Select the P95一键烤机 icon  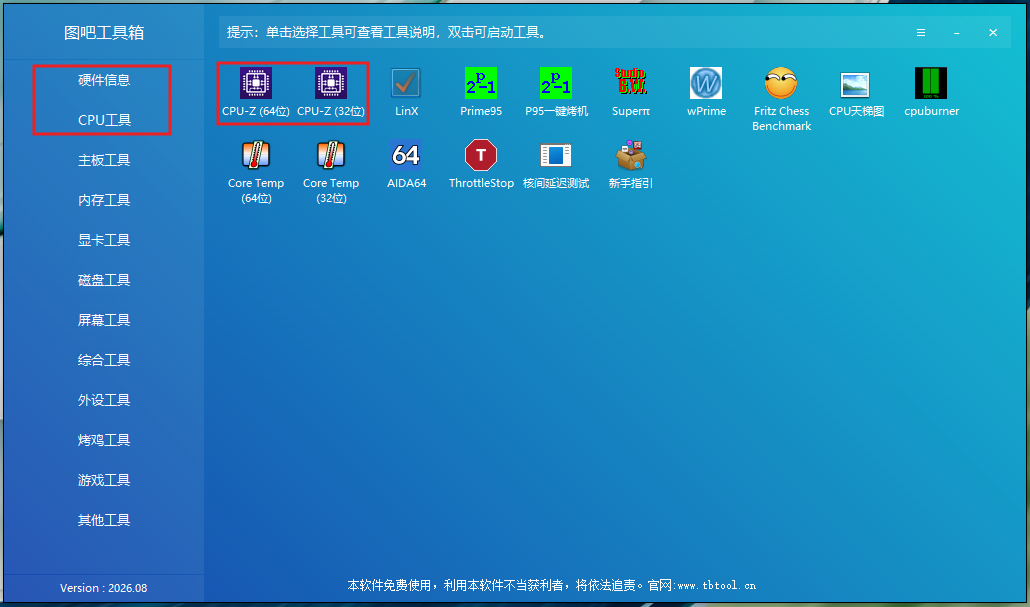(556, 83)
